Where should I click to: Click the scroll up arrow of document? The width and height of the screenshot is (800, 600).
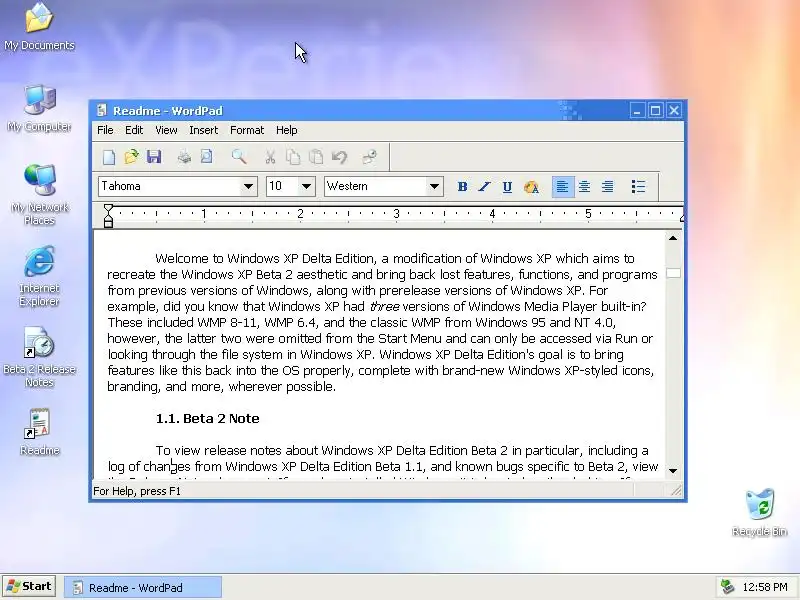pyautogui.click(x=673, y=238)
